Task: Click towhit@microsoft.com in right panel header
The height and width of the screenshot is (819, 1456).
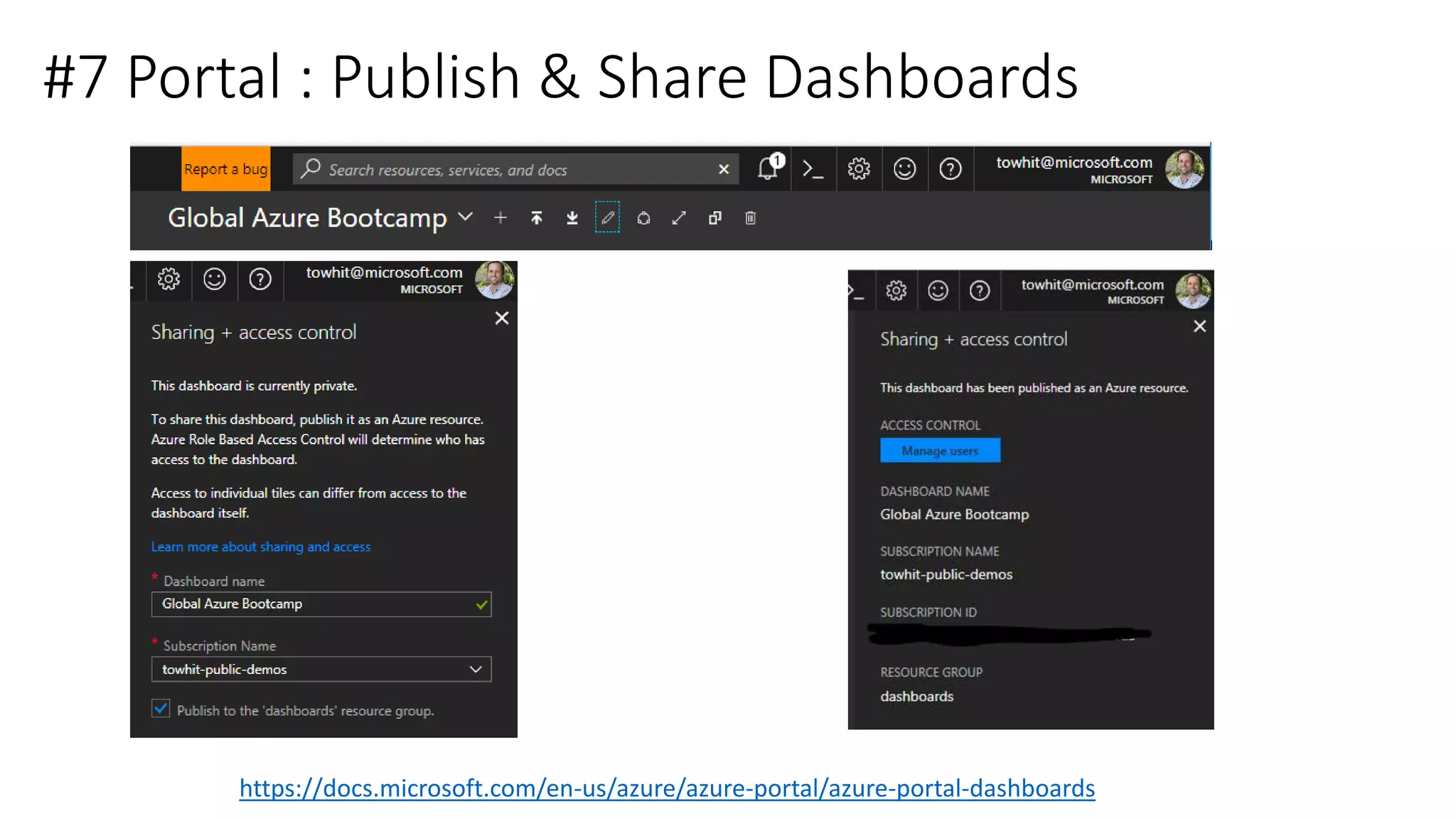Action: point(1093,285)
